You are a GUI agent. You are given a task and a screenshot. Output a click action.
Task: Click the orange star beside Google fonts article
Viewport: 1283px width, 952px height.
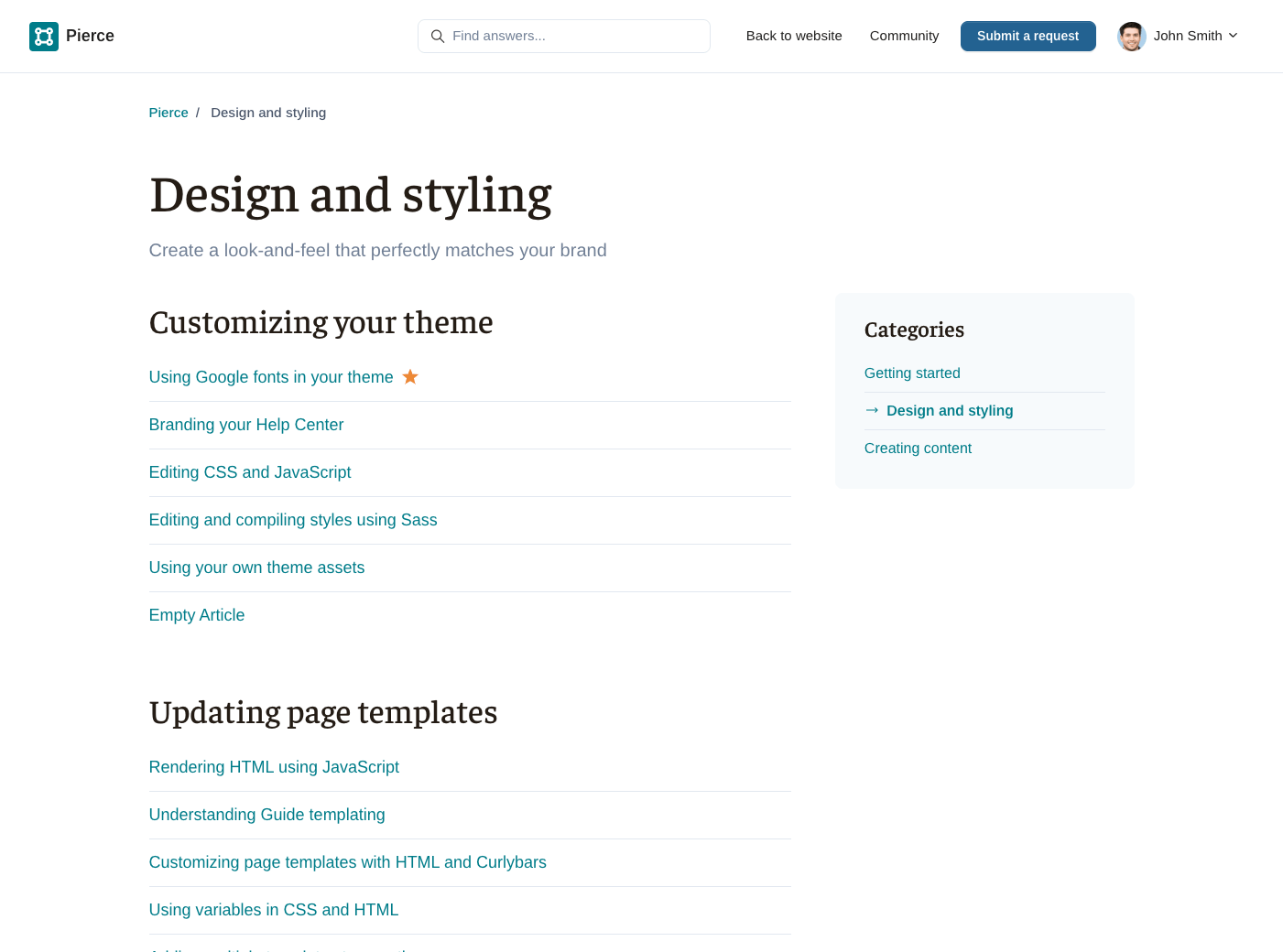pyautogui.click(x=410, y=377)
